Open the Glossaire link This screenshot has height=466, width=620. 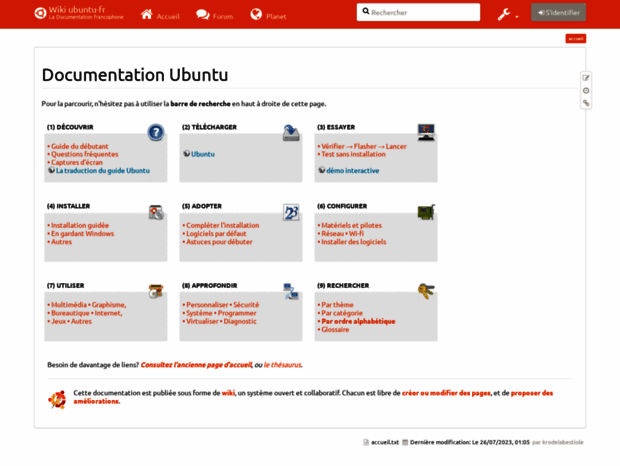click(x=335, y=330)
